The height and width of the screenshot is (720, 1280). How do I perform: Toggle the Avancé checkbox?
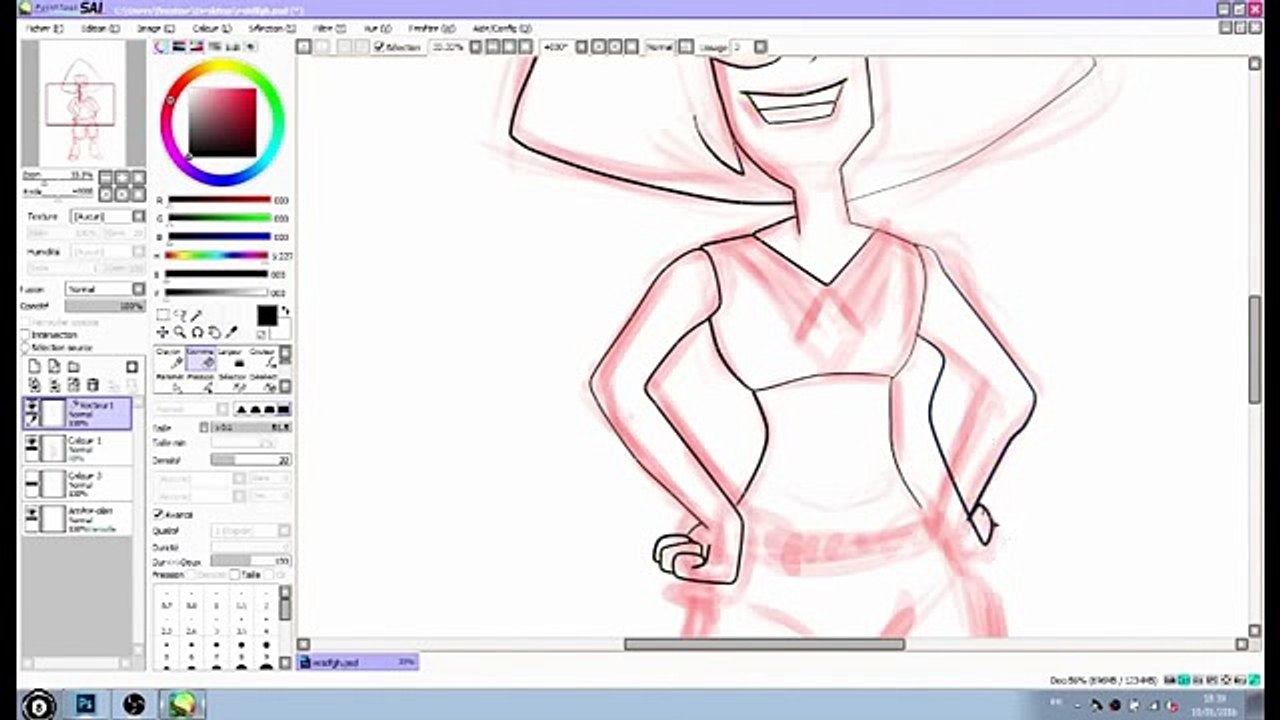(158, 514)
